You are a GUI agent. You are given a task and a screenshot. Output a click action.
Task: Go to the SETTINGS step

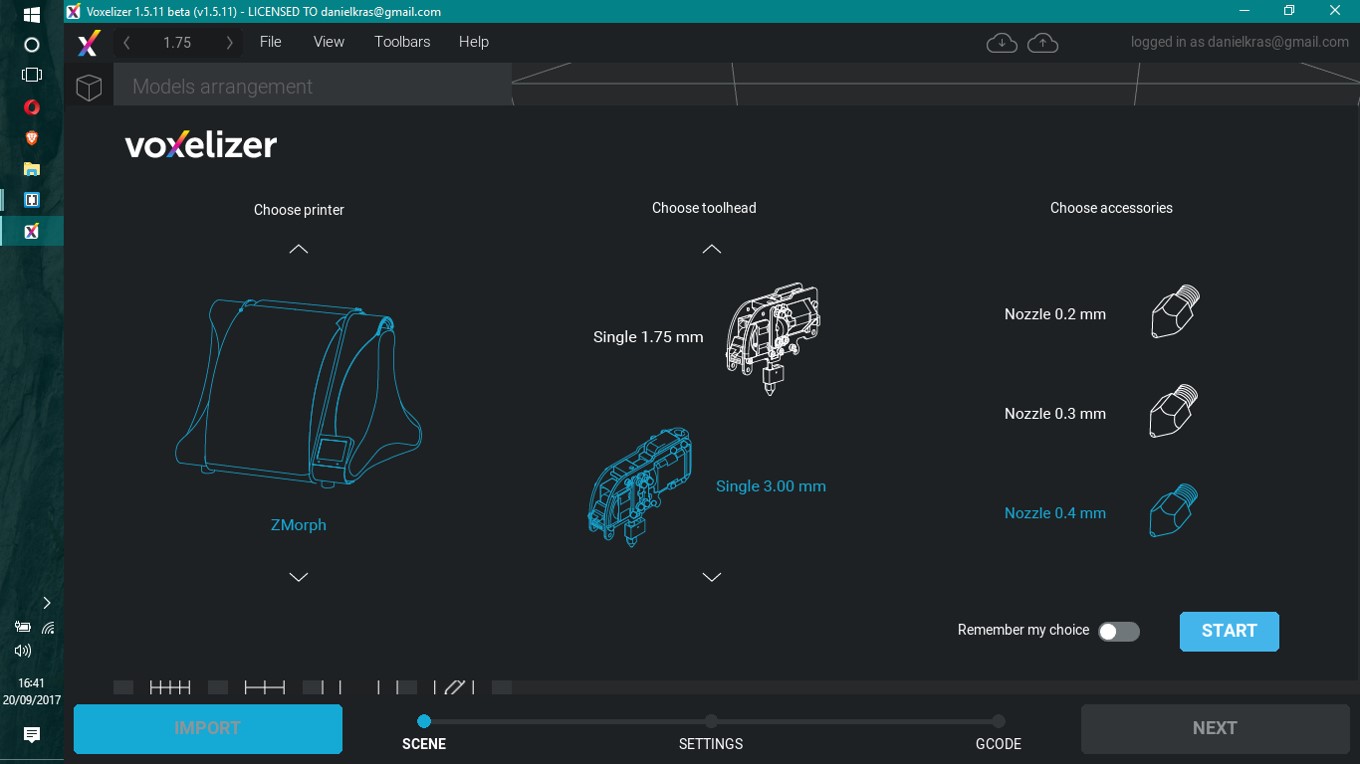pos(711,744)
